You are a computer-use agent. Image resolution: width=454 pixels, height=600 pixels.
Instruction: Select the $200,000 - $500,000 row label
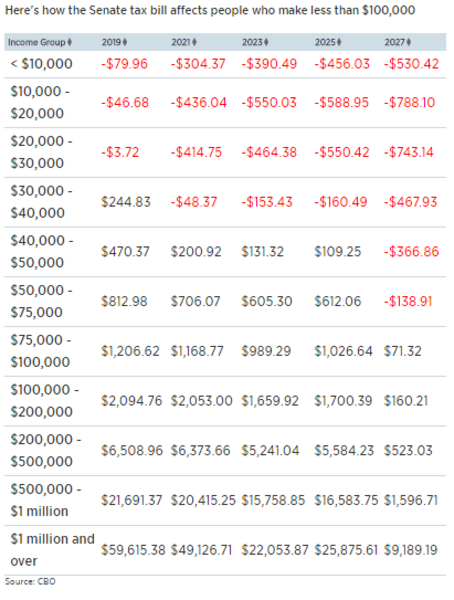tap(46, 450)
